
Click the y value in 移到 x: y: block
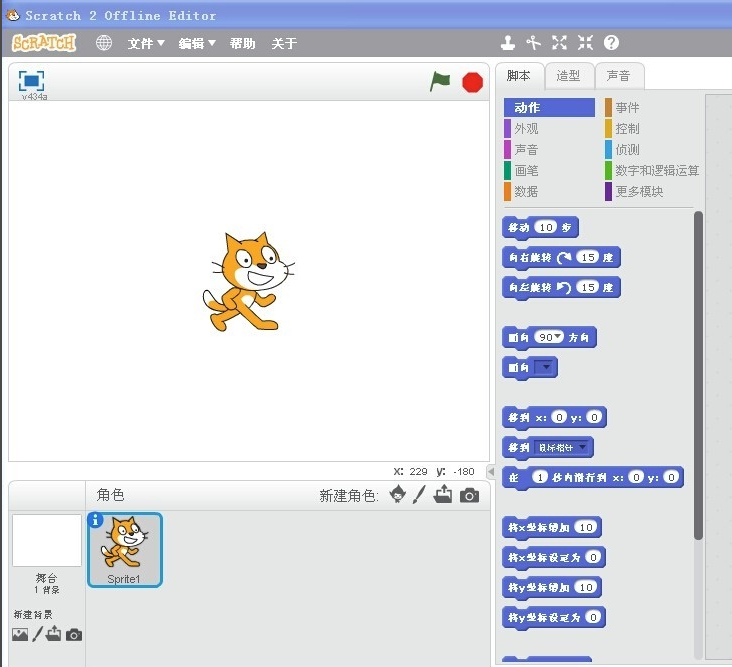[593, 416]
